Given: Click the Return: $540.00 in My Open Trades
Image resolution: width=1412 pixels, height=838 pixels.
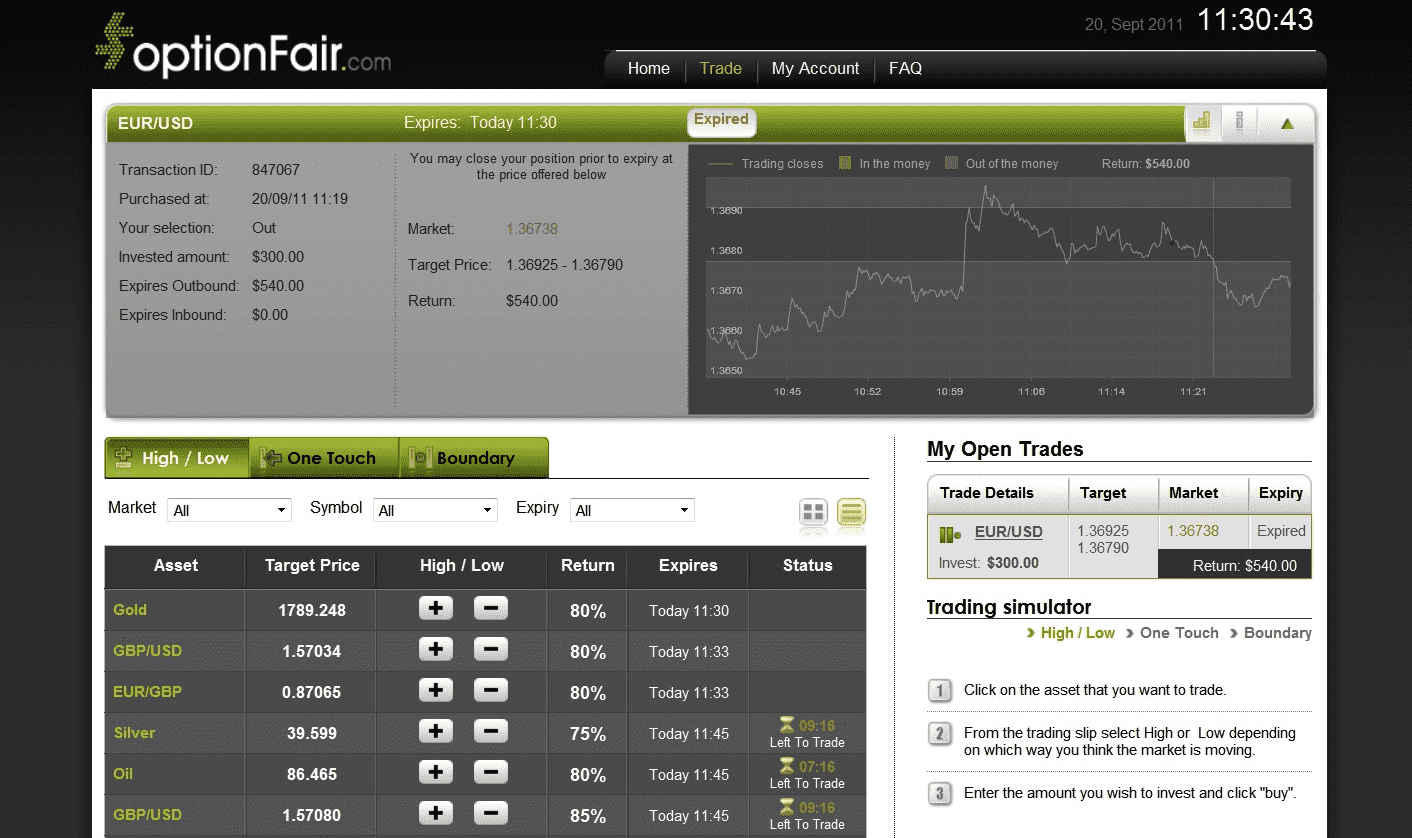Looking at the screenshot, I should coord(1245,566).
